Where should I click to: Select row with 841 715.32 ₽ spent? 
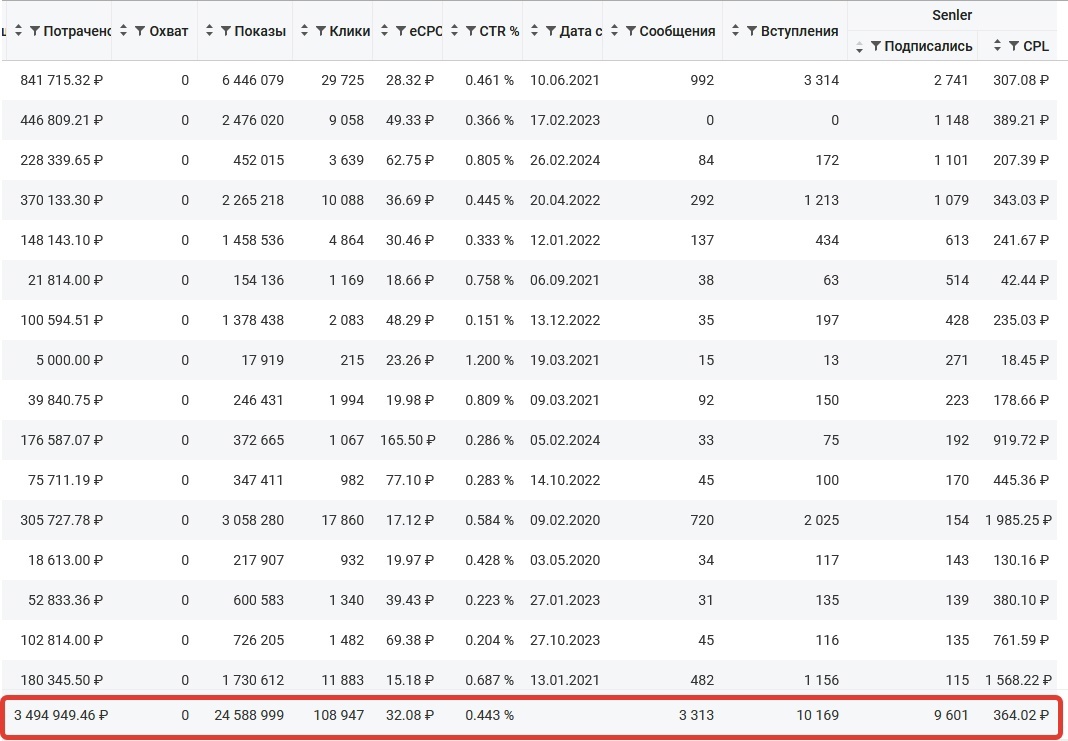click(529, 80)
